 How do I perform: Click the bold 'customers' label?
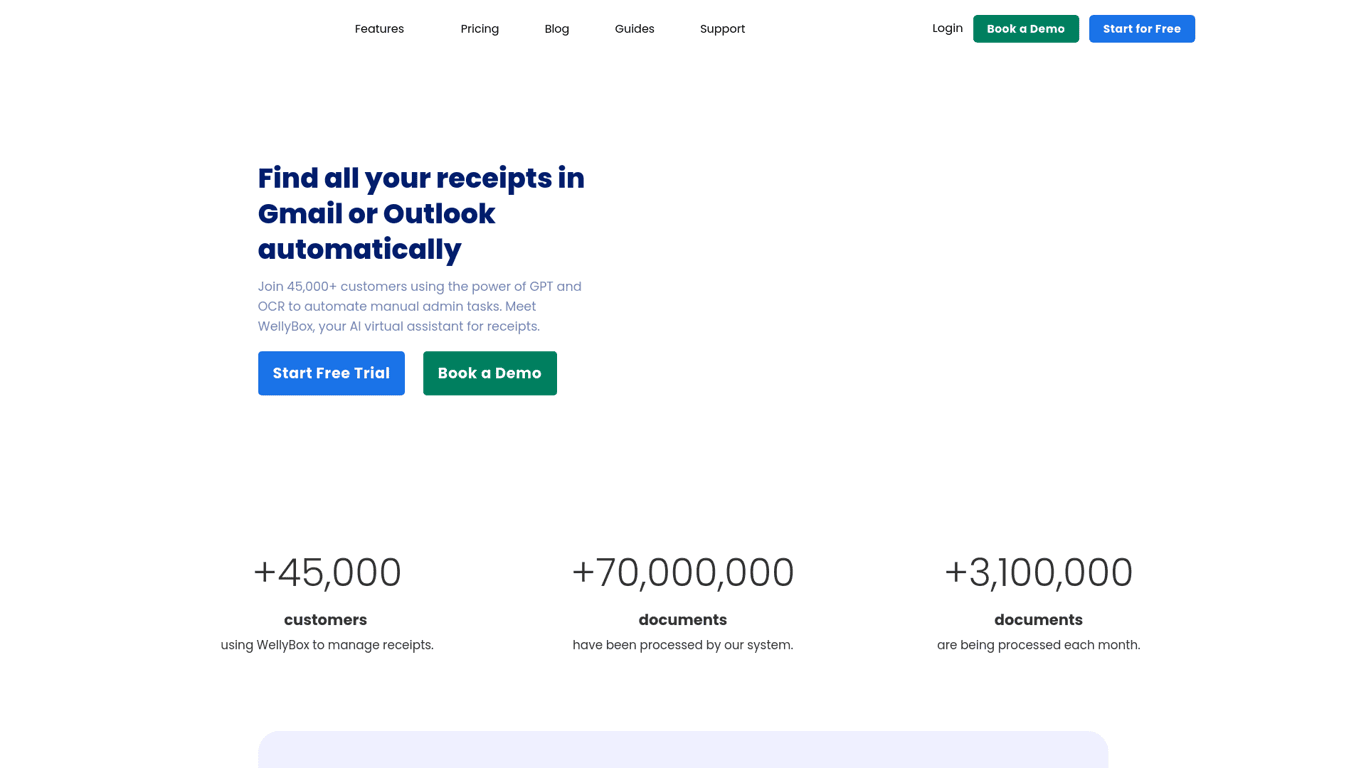click(x=325, y=620)
